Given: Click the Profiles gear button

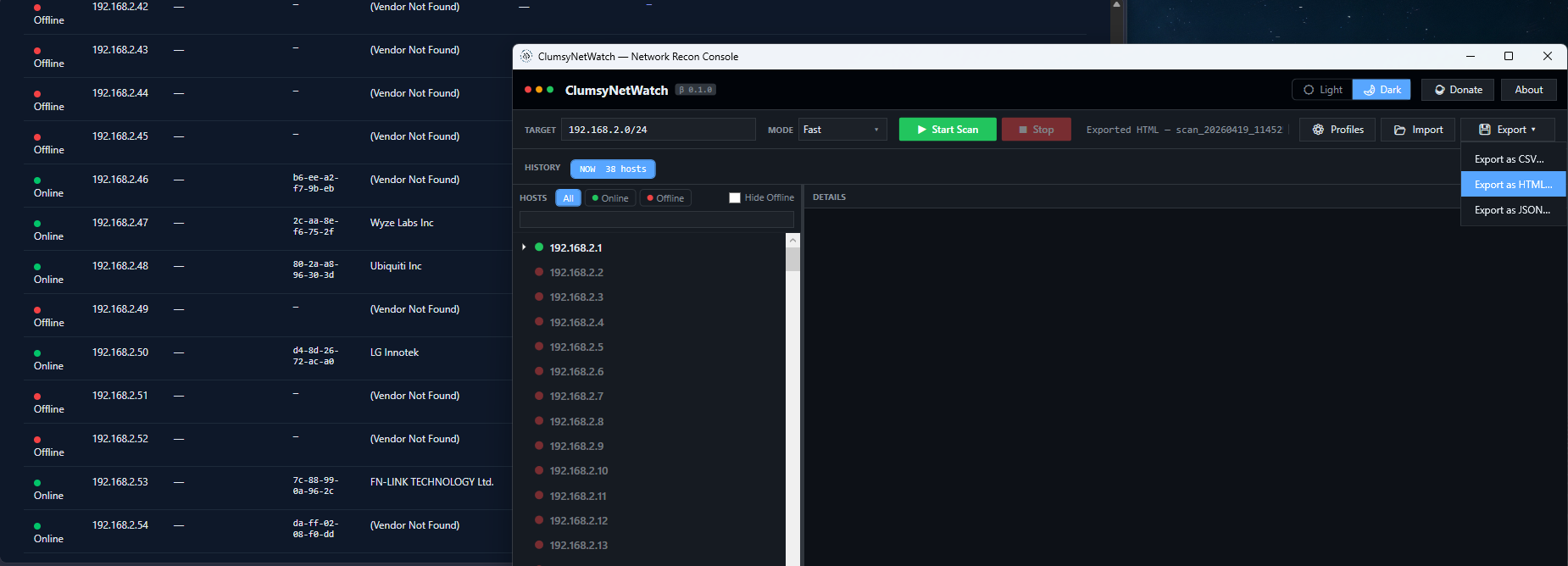Looking at the screenshot, I should pyautogui.click(x=1337, y=130).
